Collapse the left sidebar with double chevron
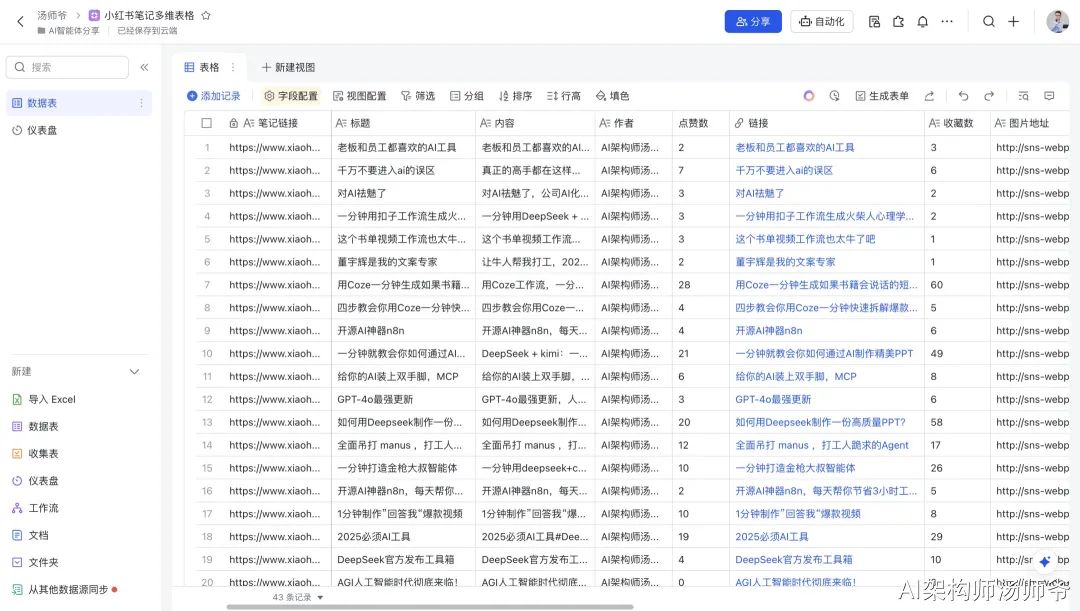The image size is (1080, 611). tap(144, 68)
